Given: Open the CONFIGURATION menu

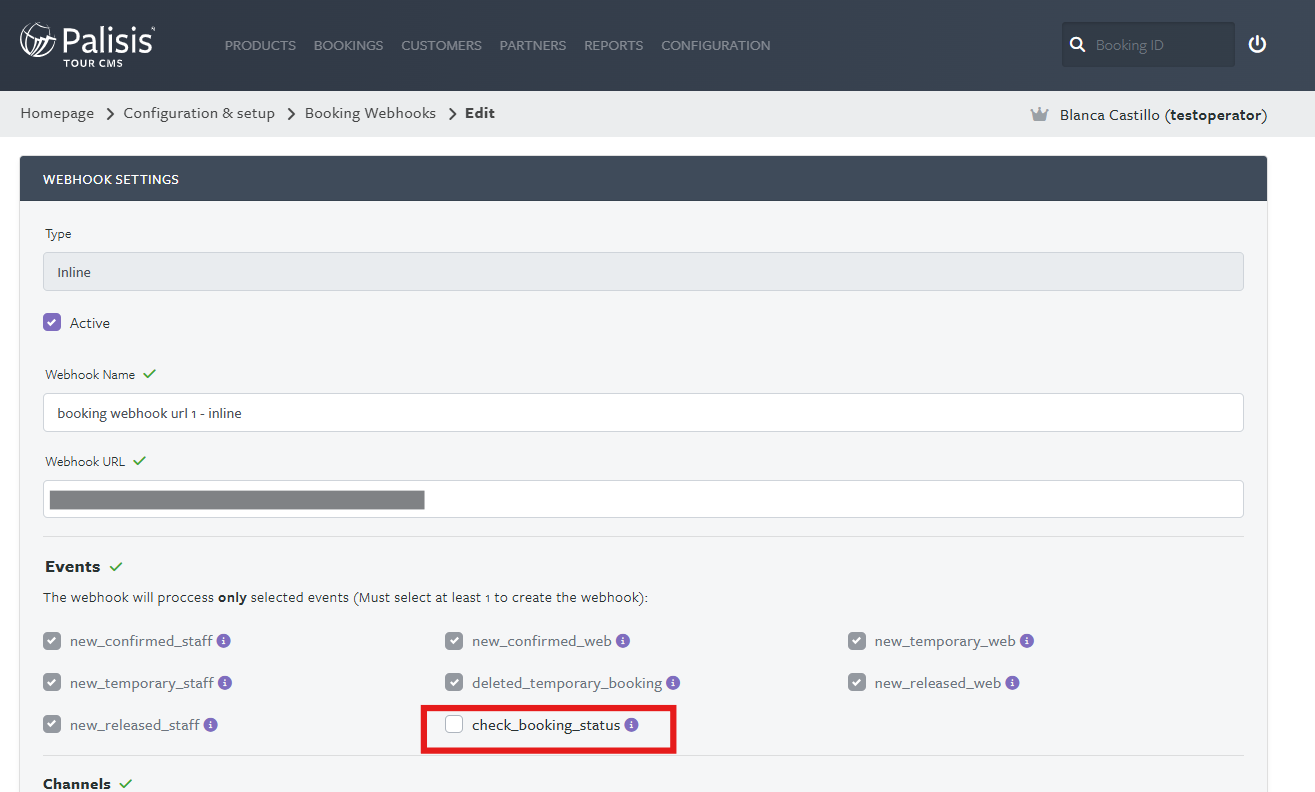Looking at the screenshot, I should (x=715, y=45).
